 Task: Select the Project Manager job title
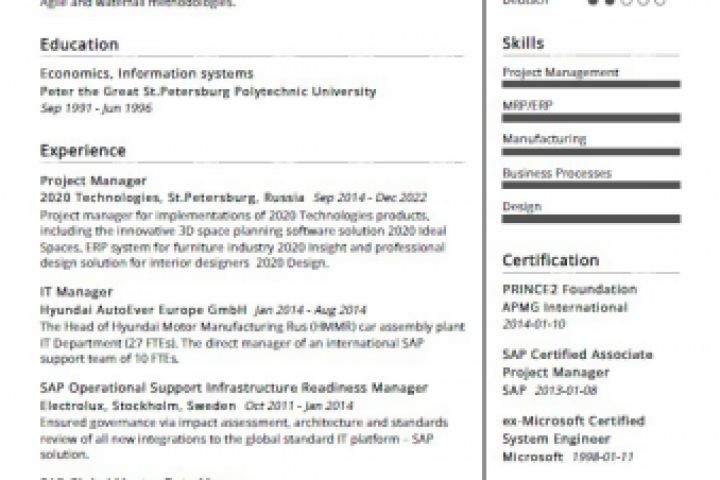tap(93, 181)
